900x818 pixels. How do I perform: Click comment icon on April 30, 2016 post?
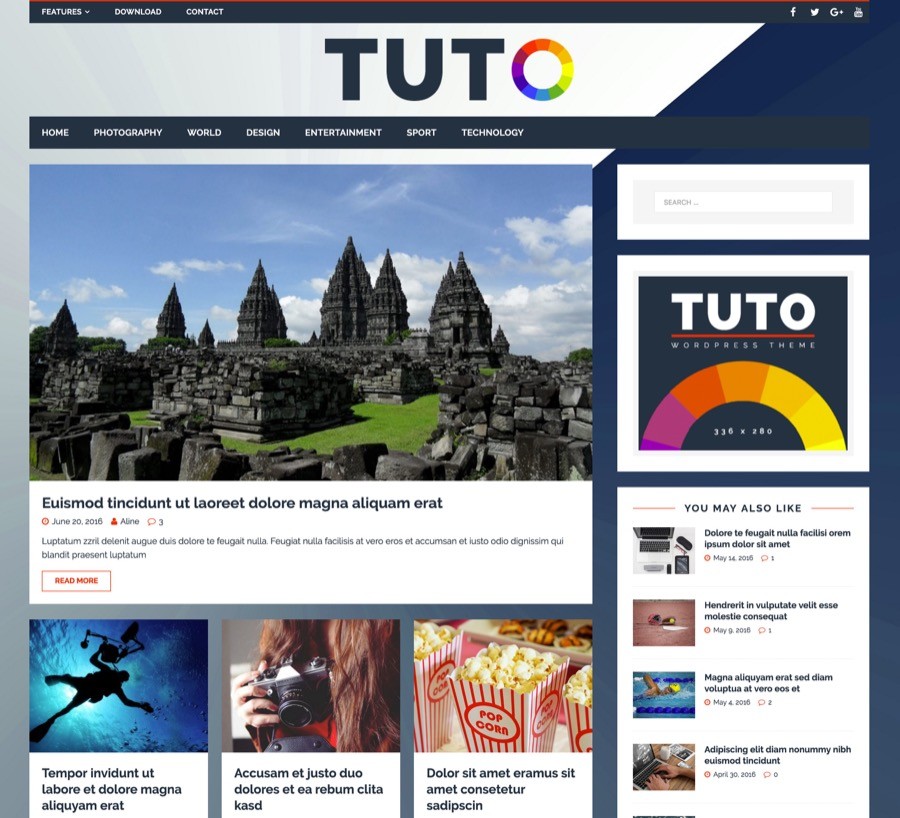coord(767,775)
